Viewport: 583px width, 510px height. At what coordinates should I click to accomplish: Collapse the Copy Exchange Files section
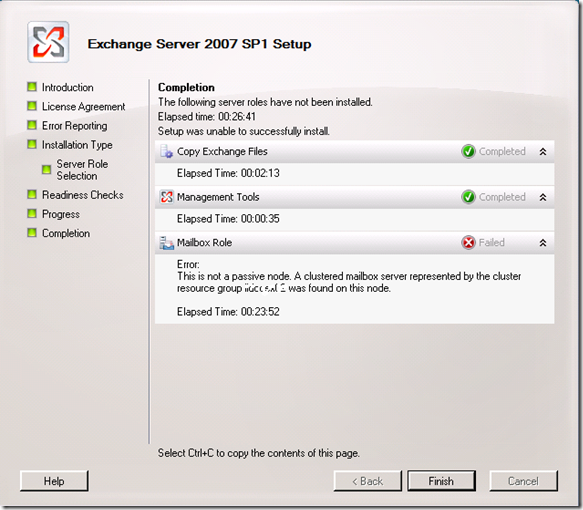coord(543,151)
